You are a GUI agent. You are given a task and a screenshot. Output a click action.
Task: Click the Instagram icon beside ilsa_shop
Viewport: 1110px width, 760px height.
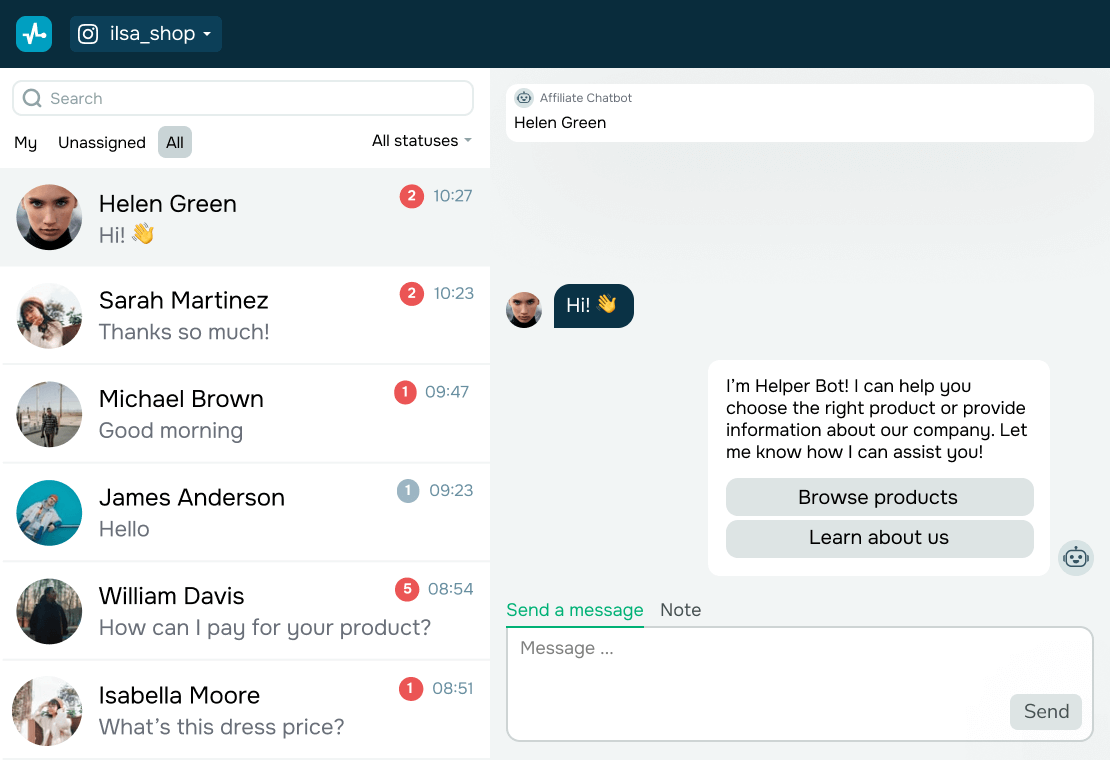[x=88, y=34]
